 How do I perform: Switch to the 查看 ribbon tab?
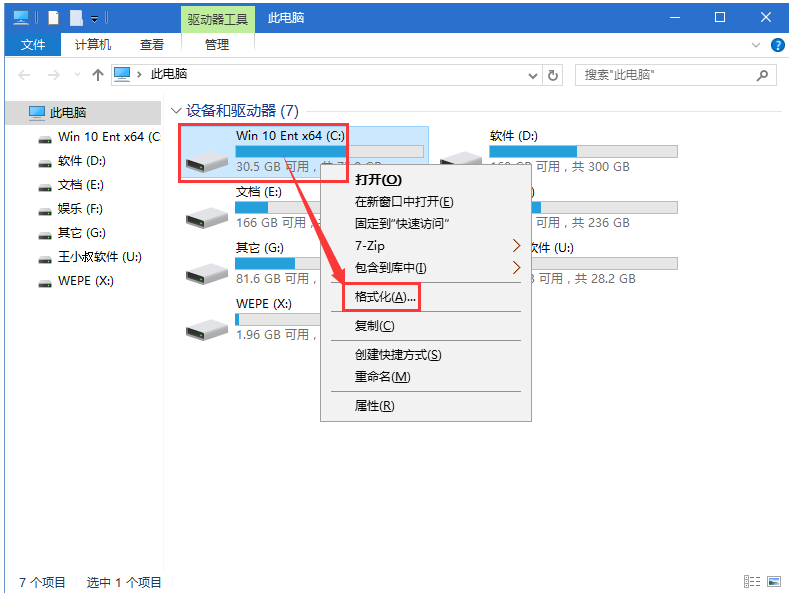152,45
